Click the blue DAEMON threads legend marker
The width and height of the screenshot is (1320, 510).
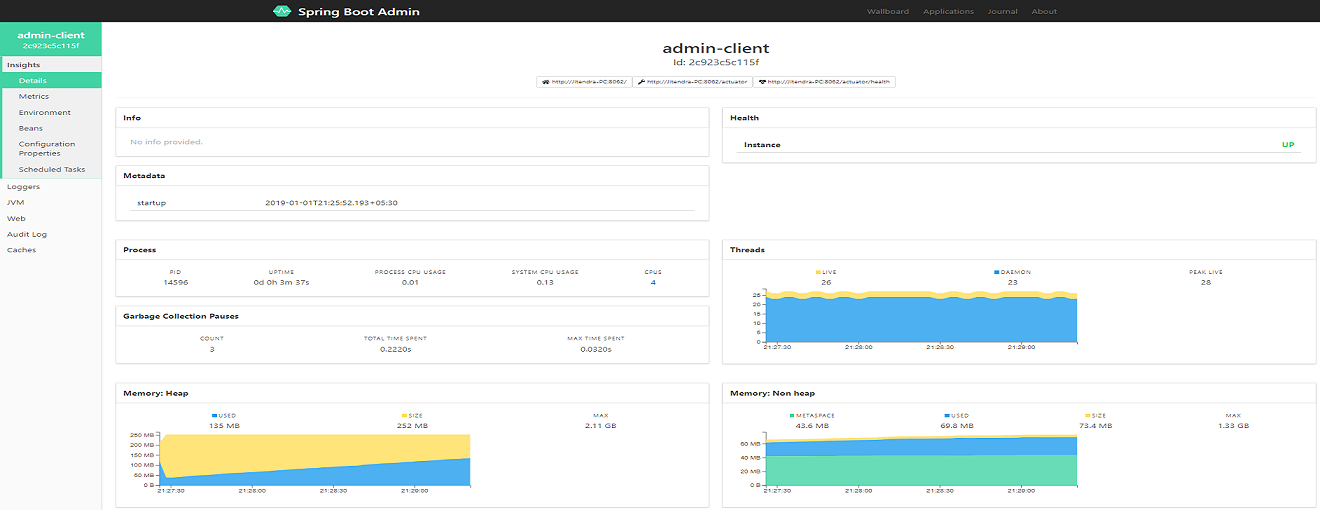click(x=997, y=272)
